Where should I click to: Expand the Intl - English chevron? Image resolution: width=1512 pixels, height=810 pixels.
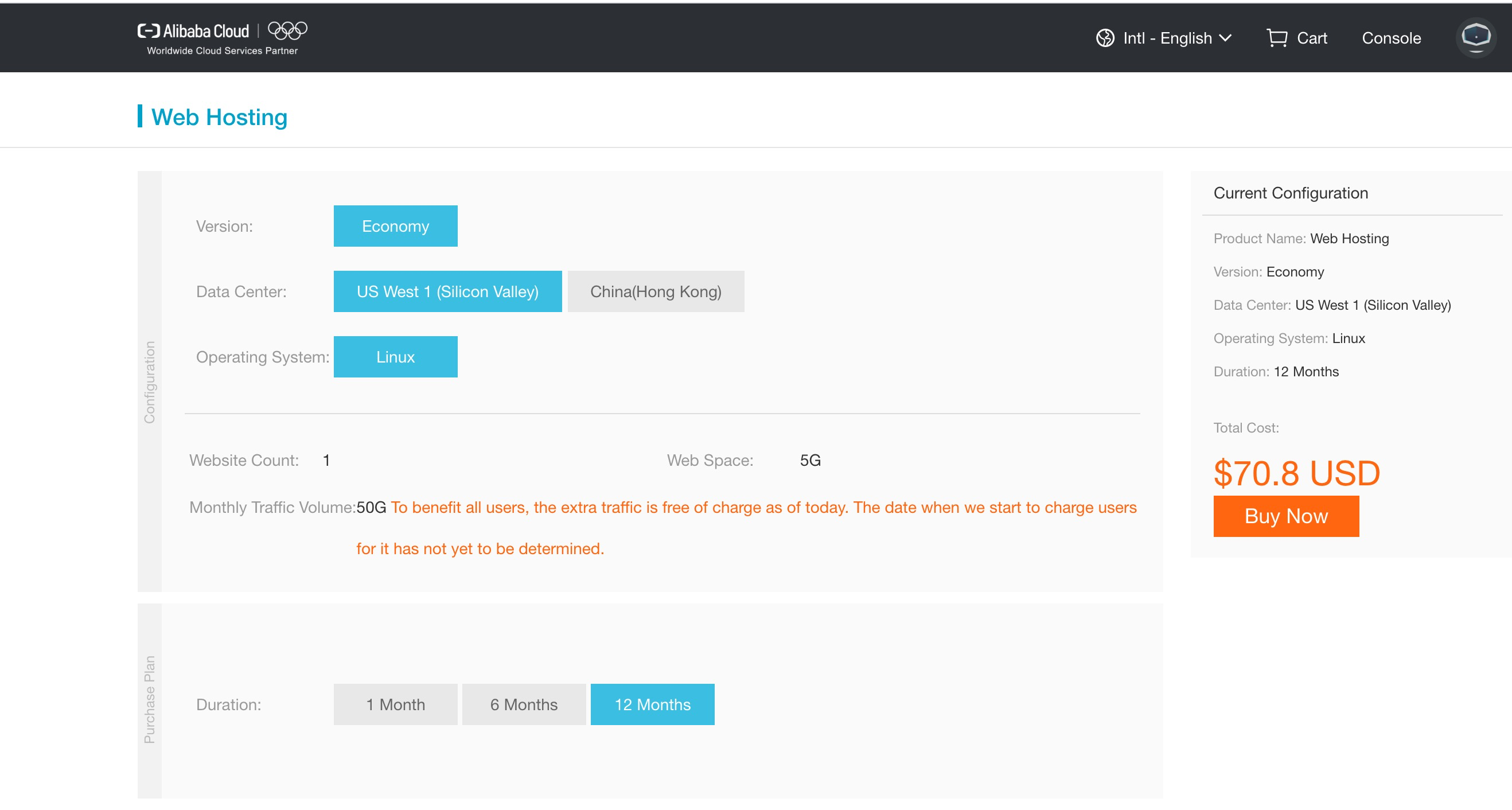(x=1226, y=38)
